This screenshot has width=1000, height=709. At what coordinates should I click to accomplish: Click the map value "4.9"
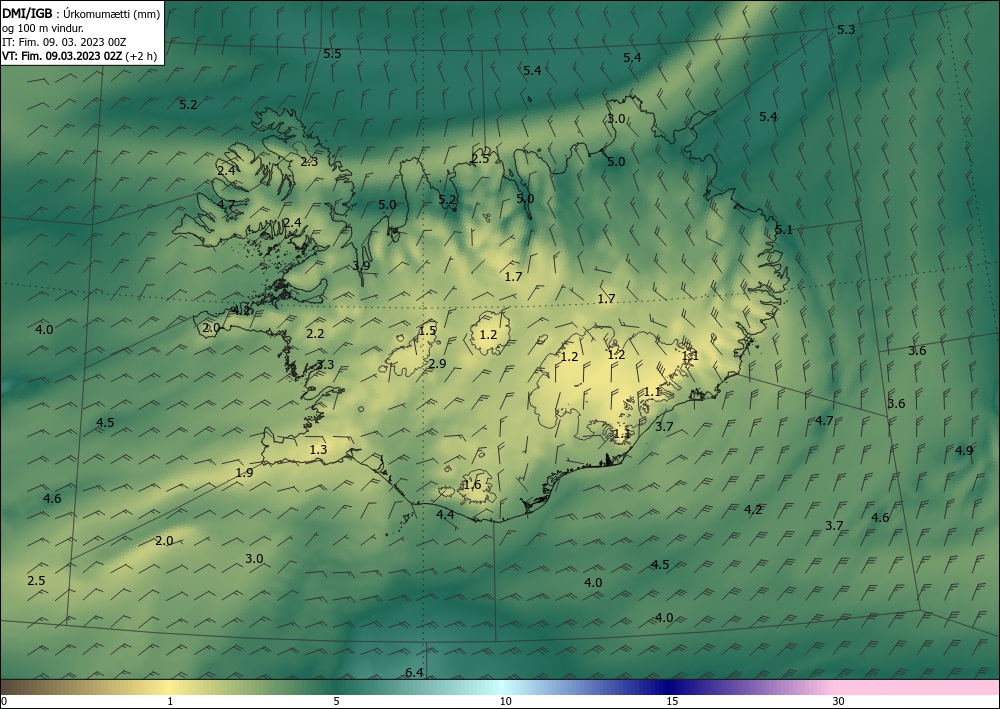[964, 450]
